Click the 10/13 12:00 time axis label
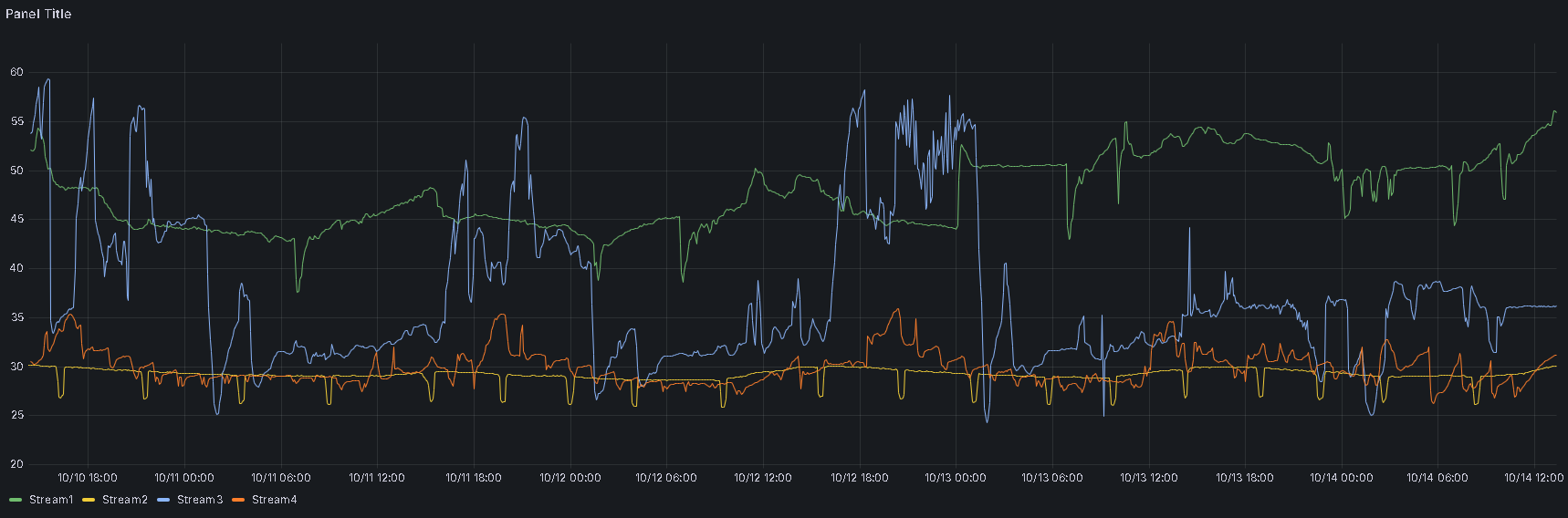The height and width of the screenshot is (518, 1568). pos(1149,478)
